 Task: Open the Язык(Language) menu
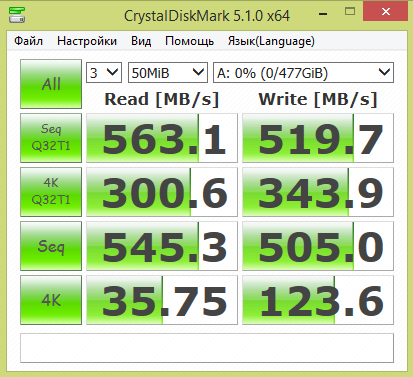(x=271, y=41)
